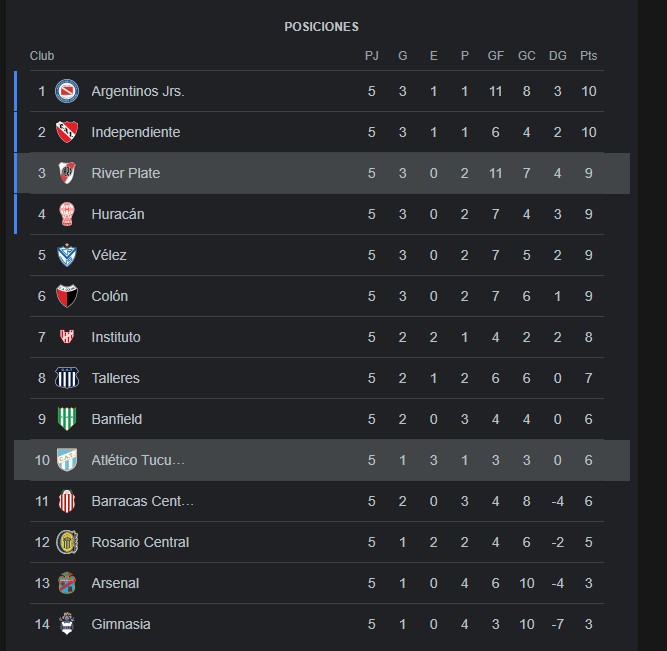Click the PJ column header
Screen dimensions: 667x651
point(371,56)
